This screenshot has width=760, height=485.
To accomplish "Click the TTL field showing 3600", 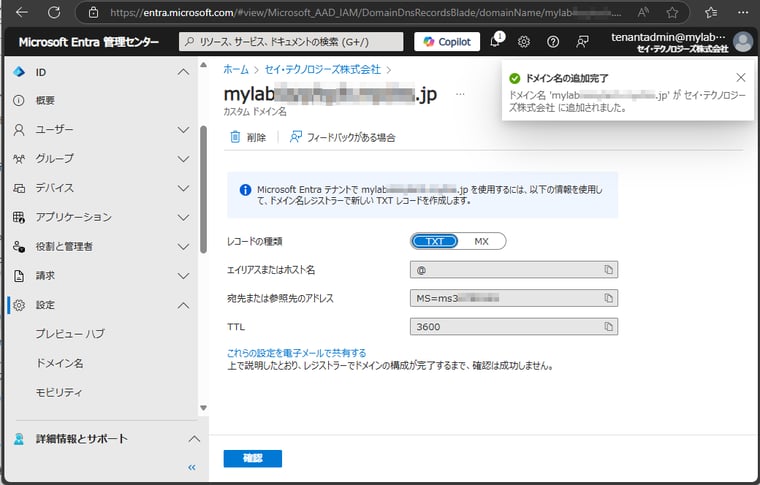I will pos(514,327).
